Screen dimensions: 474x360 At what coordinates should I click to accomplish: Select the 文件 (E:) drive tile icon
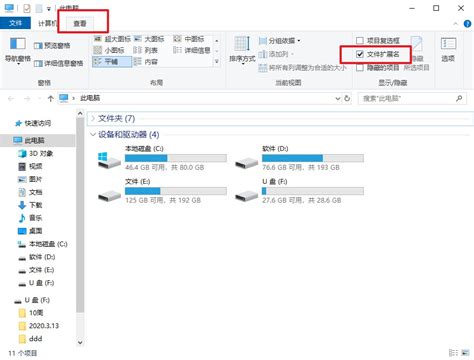click(109, 195)
